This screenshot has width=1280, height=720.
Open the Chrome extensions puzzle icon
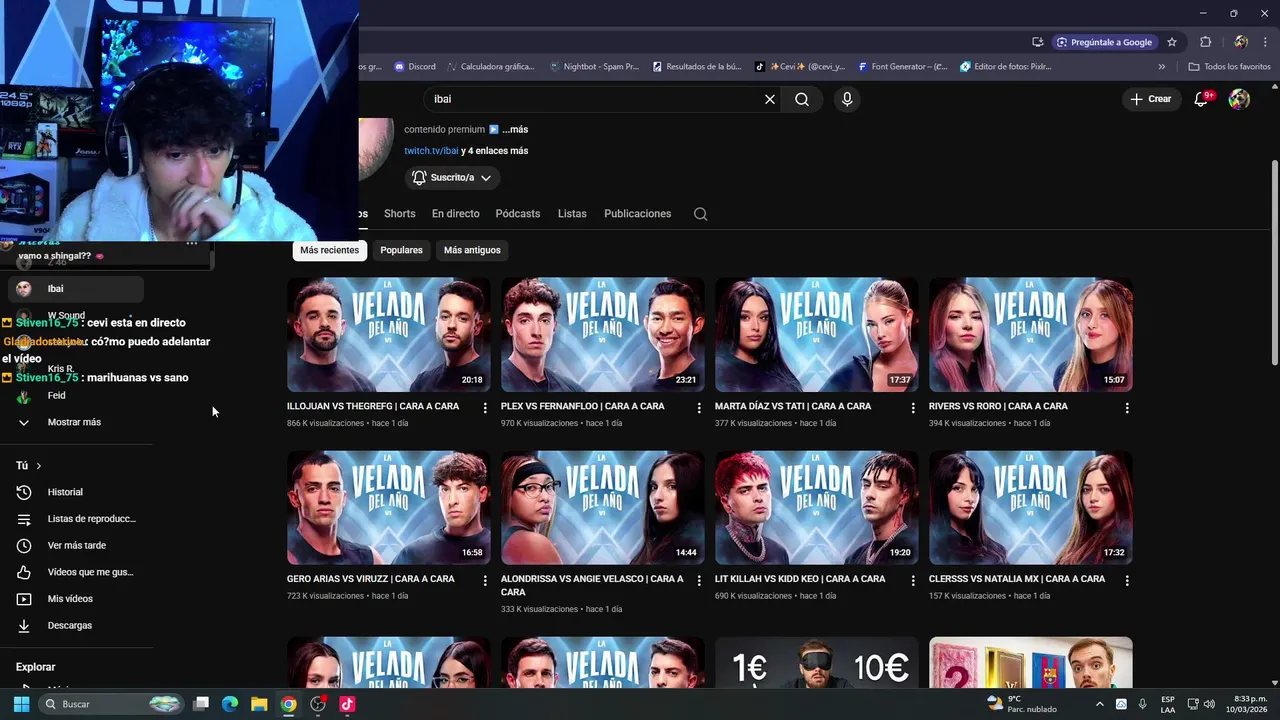click(1205, 42)
